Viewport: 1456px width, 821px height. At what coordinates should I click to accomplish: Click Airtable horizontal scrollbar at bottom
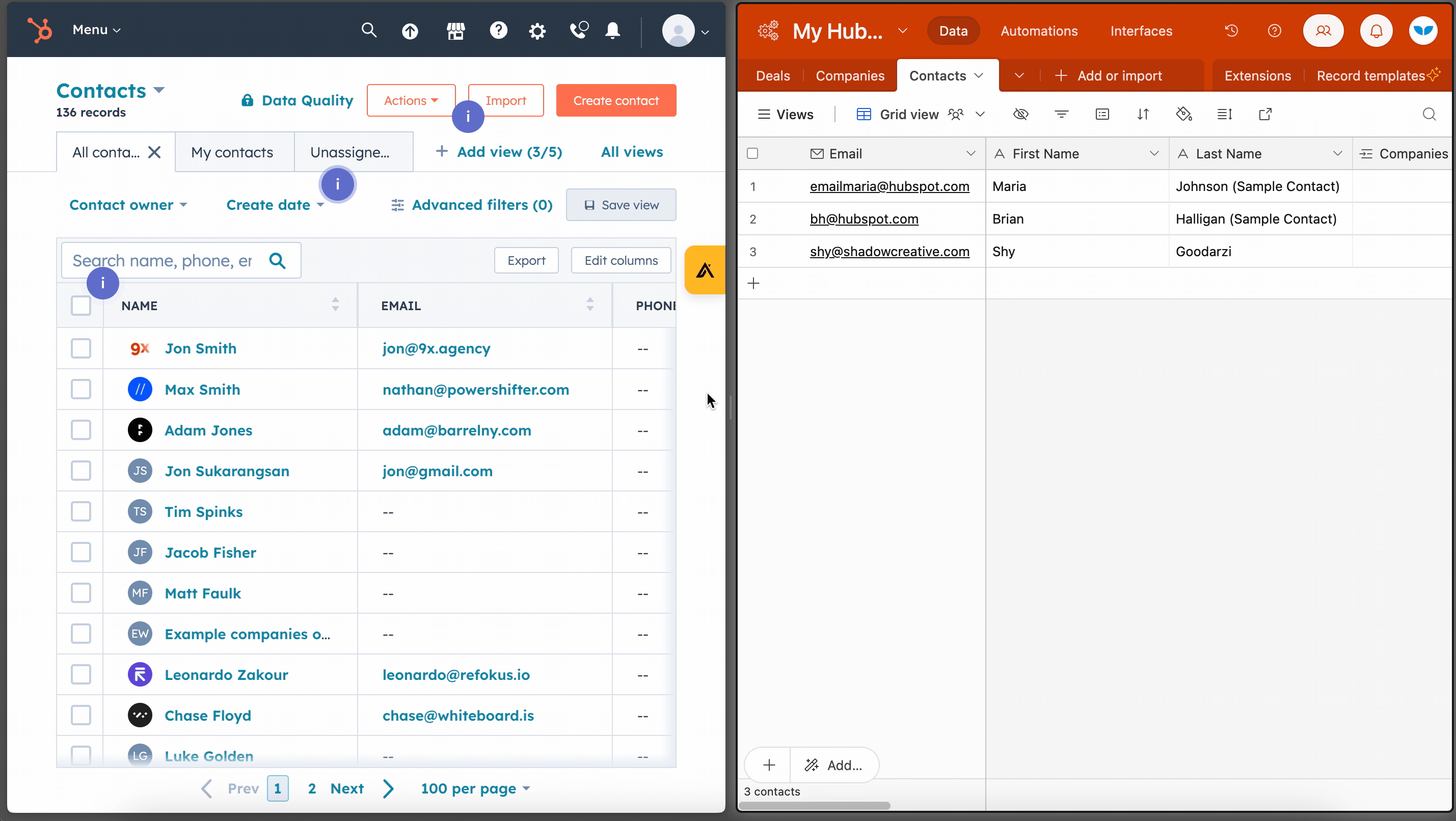pos(815,805)
